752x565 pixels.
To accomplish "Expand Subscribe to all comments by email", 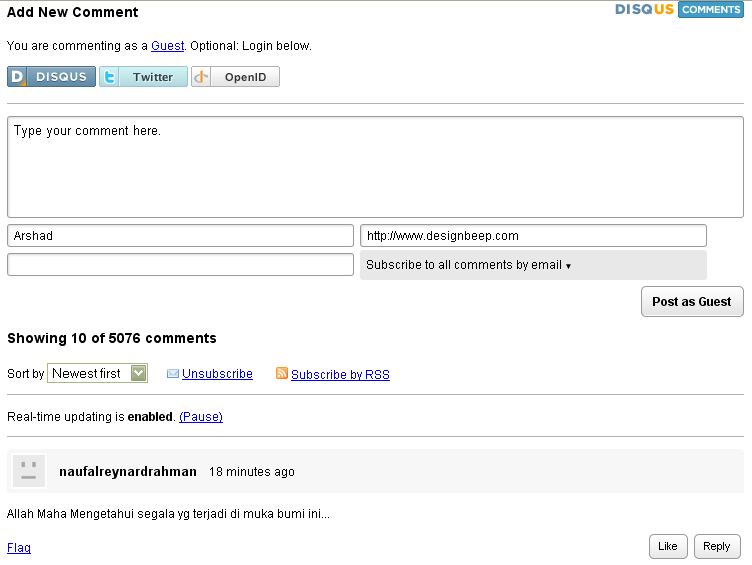I will click(x=468, y=265).
